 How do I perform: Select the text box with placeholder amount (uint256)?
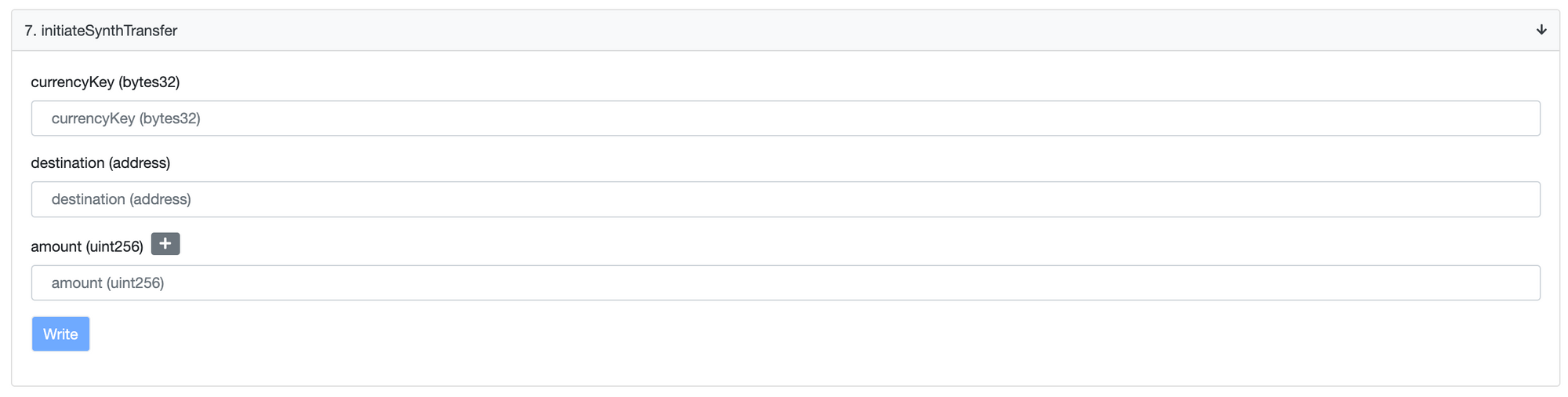tap(786, 282)
